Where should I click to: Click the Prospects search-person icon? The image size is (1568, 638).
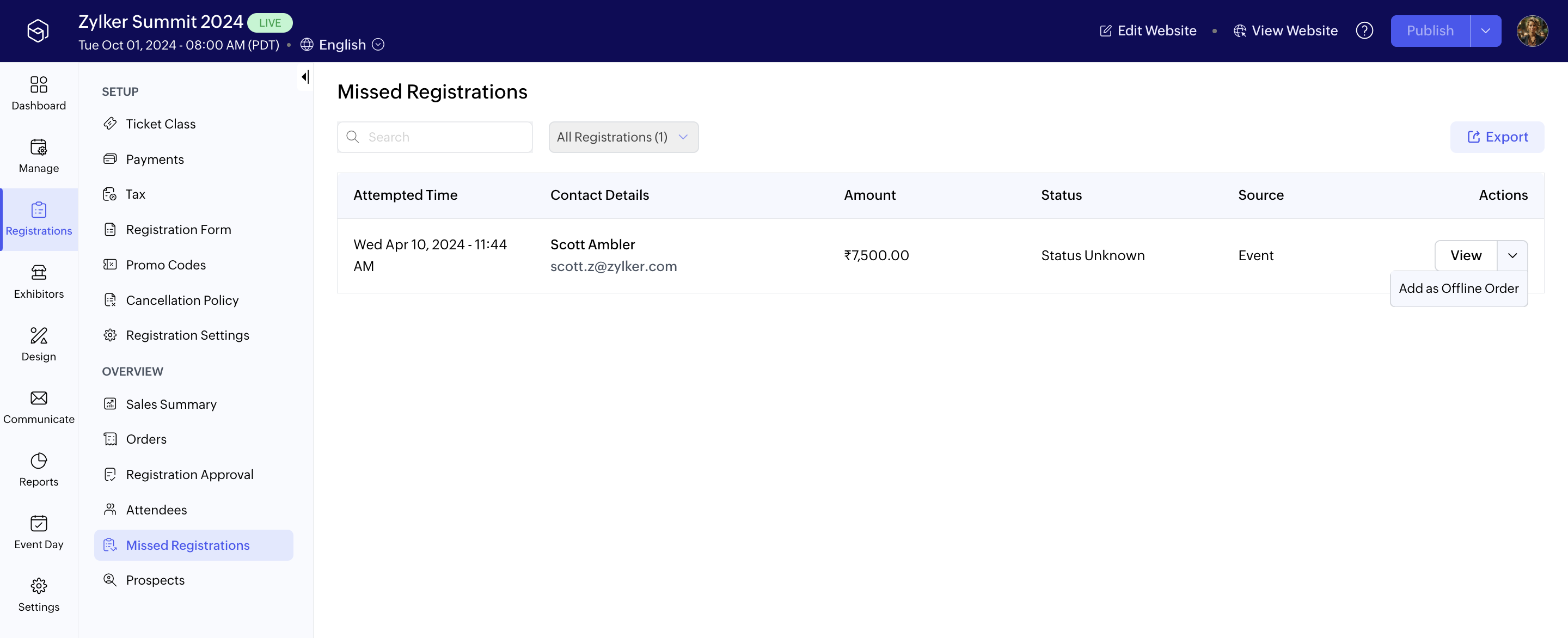tap(110, 580)
